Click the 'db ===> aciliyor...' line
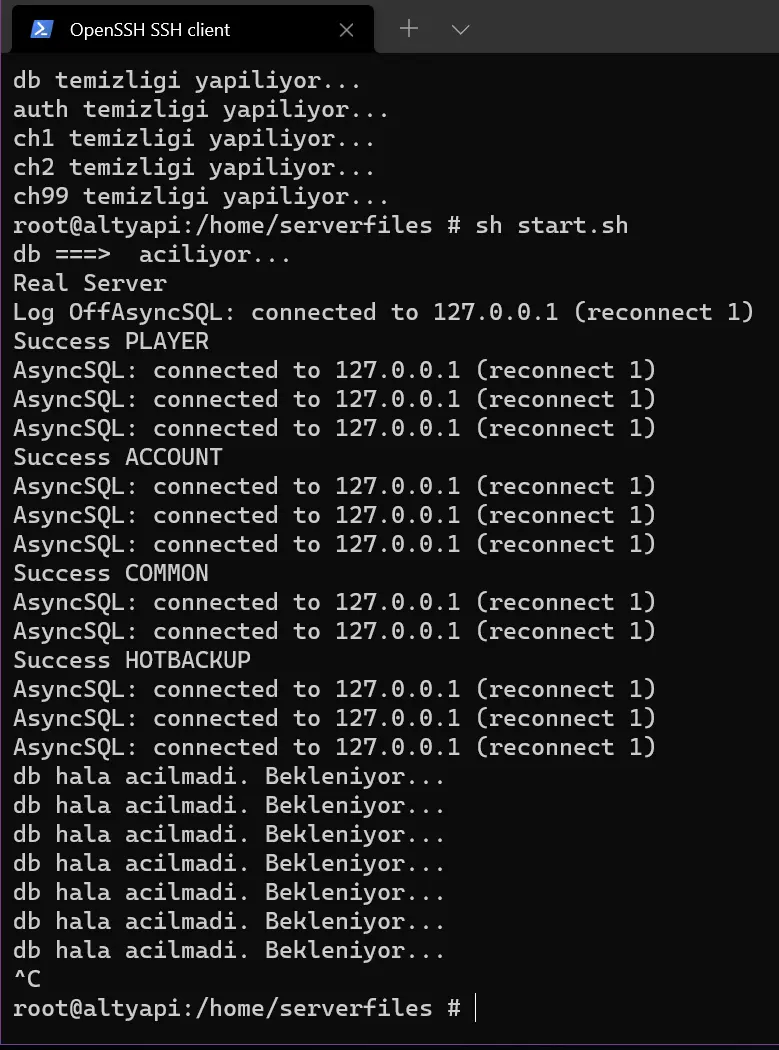Viewport: 779px width, 1050px height. click(152, 254)
